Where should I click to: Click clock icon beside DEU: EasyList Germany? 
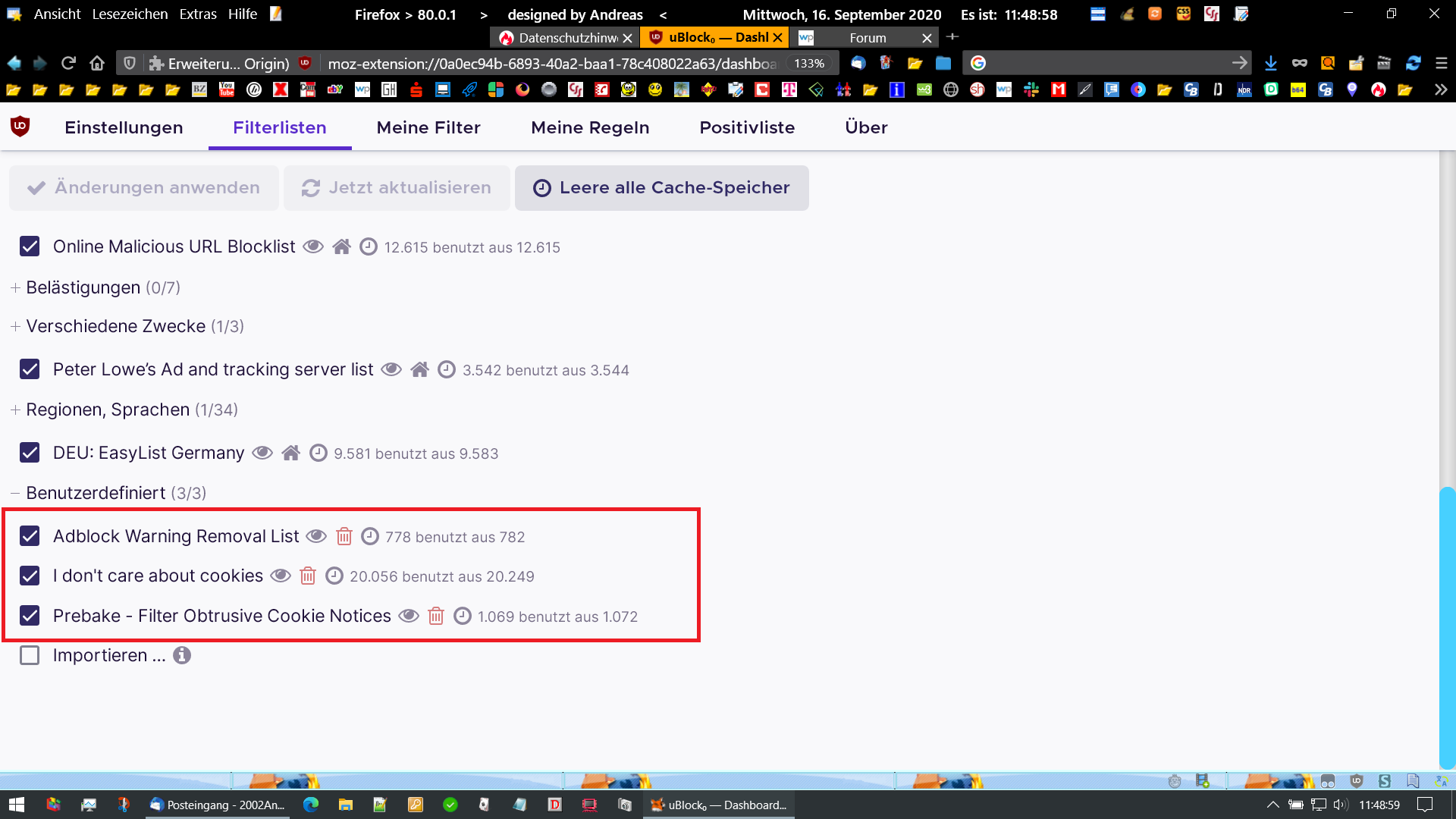(318, 453)
